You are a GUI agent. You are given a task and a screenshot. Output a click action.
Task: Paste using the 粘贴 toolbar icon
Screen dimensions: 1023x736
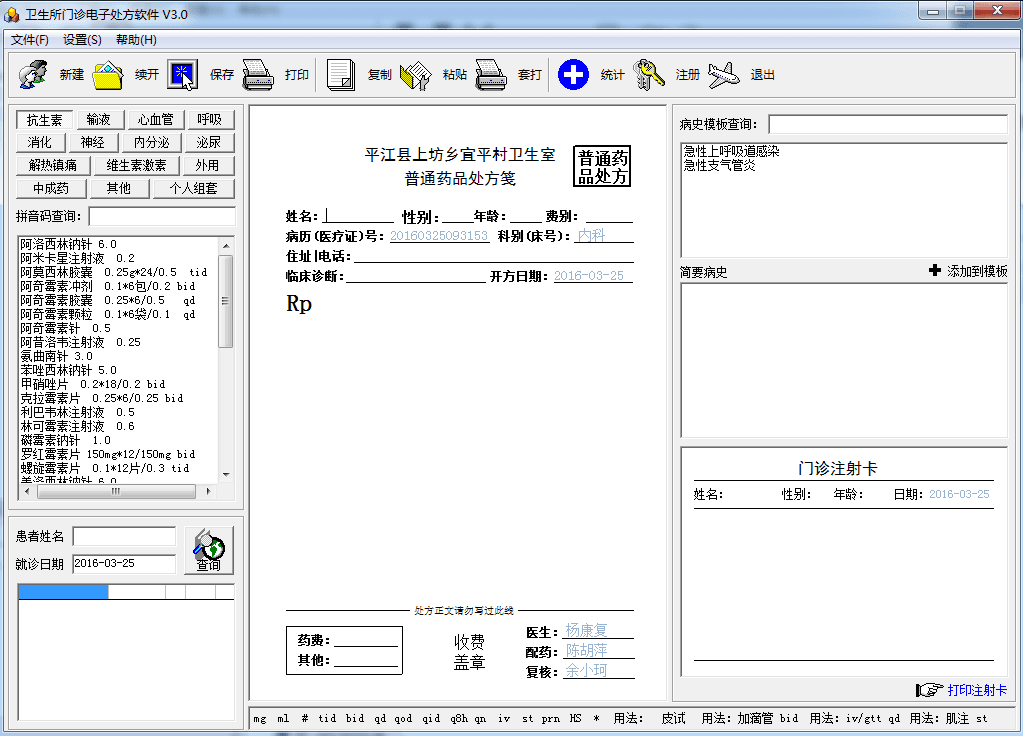click(x=415, y=75)
